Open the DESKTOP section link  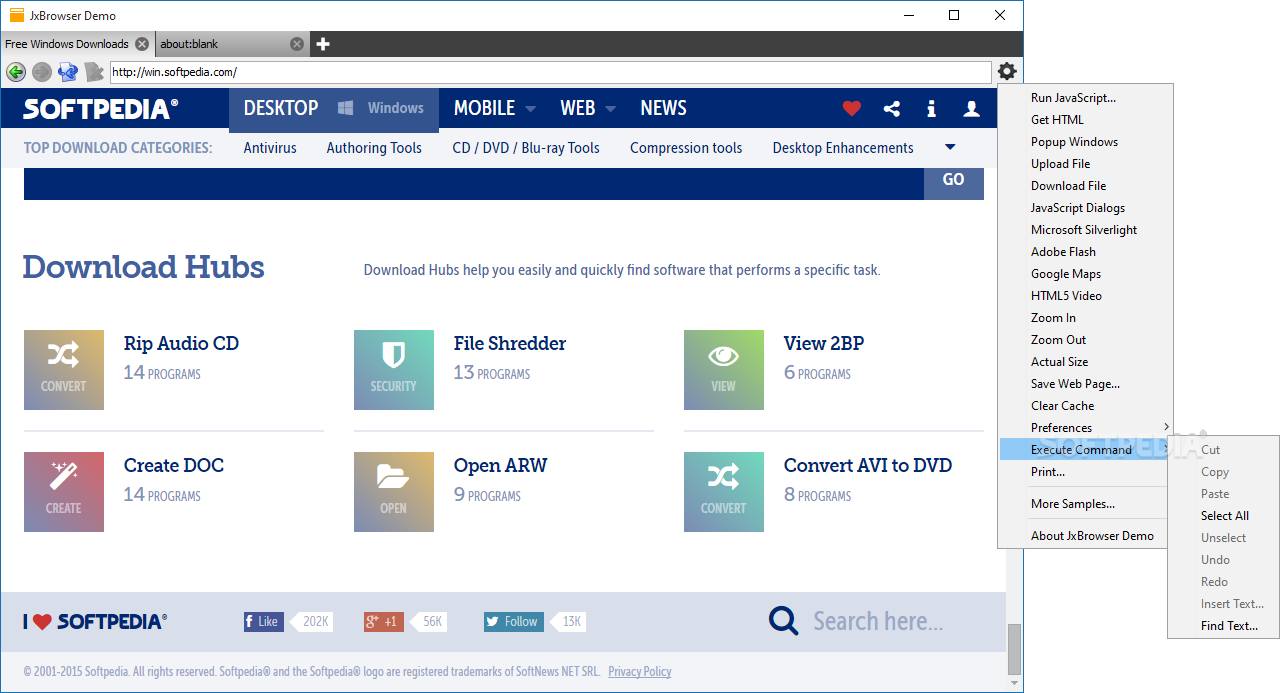click(x=281, y=108)
